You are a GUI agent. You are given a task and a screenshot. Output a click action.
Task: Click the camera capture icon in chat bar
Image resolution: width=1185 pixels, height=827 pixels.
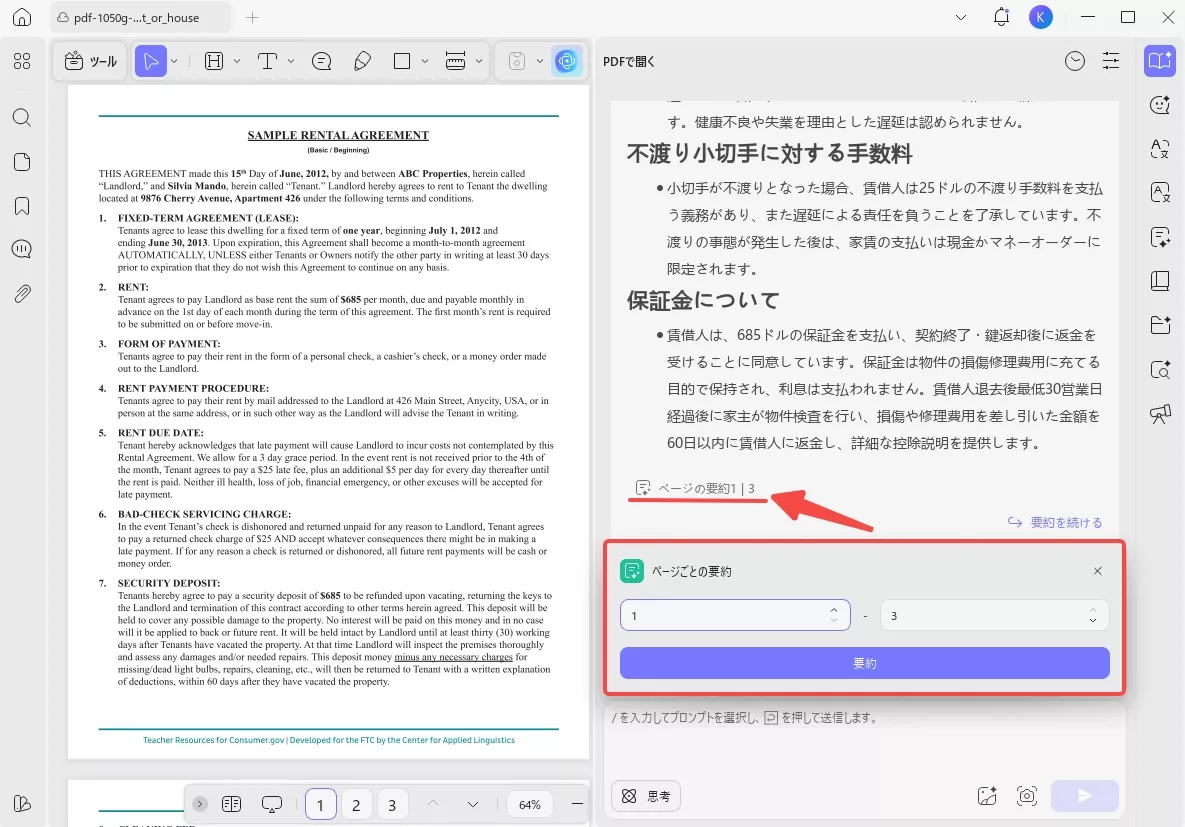point(1027,796)
